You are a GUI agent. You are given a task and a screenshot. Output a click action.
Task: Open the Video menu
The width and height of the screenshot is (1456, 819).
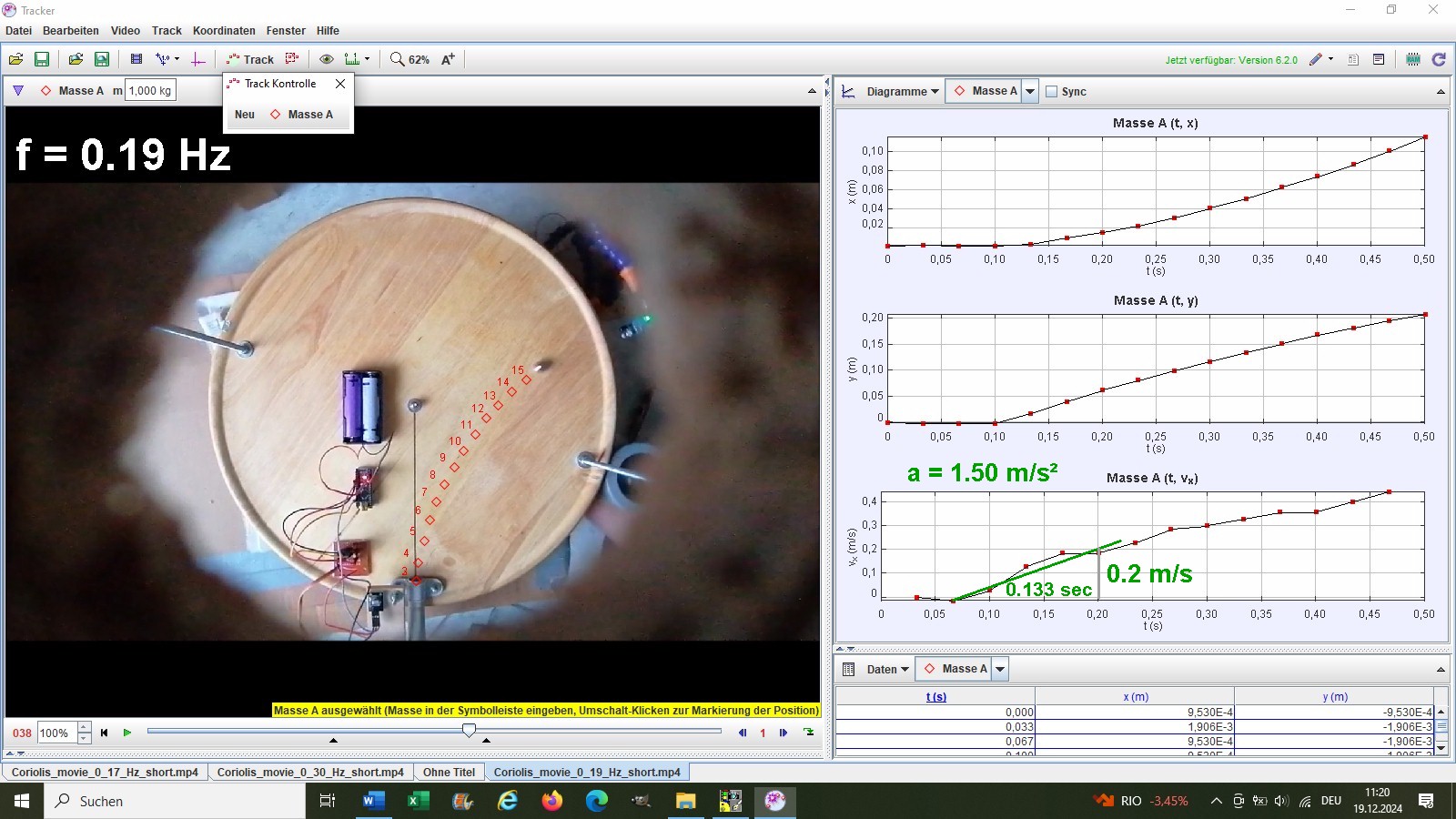click(x=126, y=31)
